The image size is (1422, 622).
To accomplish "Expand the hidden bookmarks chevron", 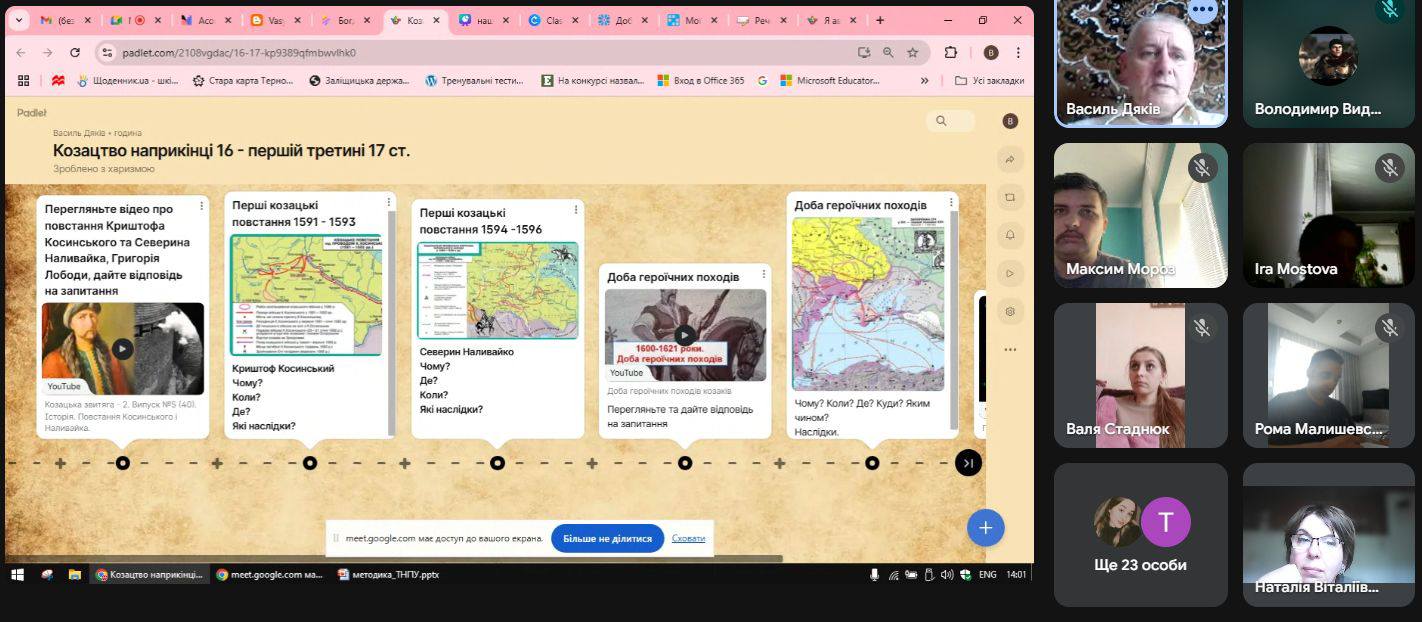I will (x=924, y=81).
